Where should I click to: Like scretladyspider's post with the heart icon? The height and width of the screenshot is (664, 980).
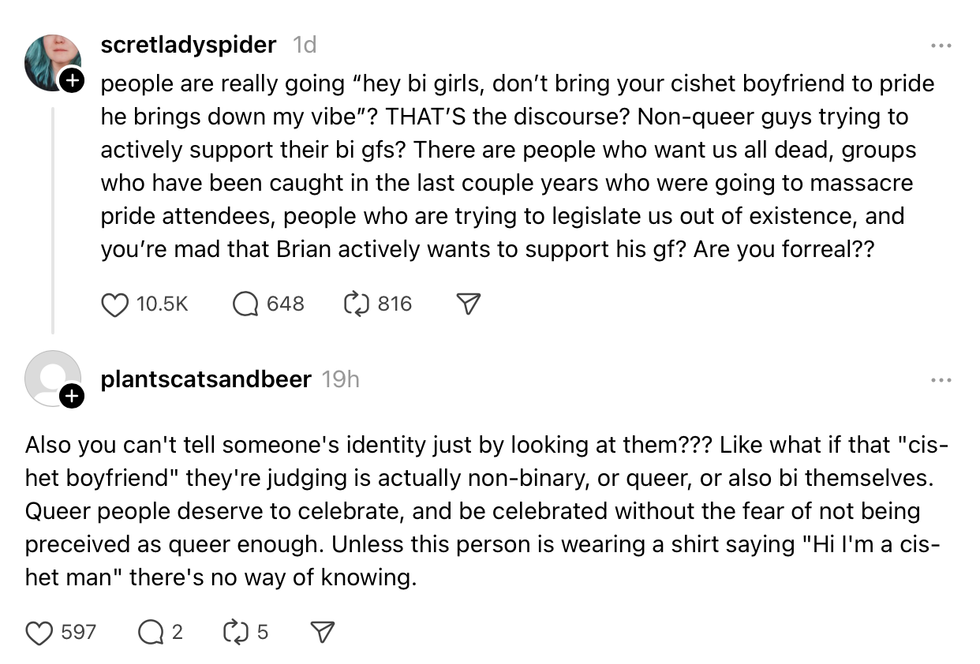(x=113, y=304)
